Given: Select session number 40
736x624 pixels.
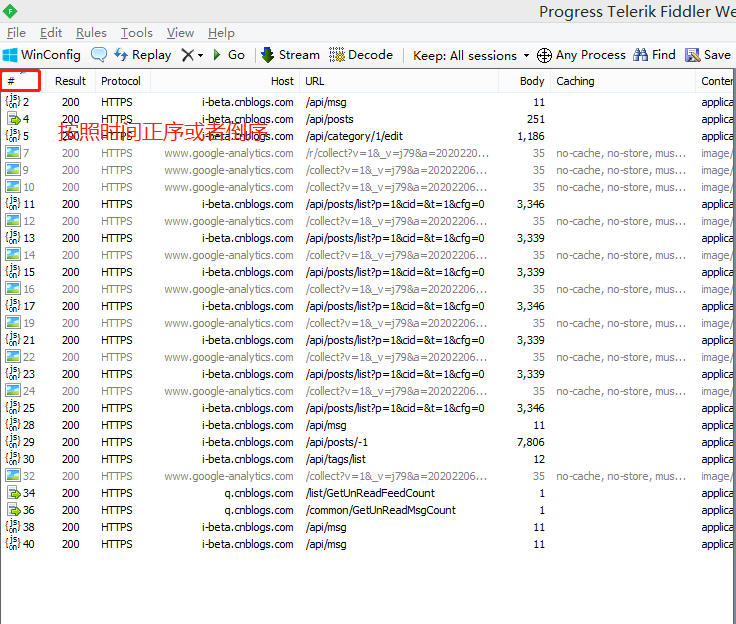Looking at the screenshot, I should pos(29,544).
